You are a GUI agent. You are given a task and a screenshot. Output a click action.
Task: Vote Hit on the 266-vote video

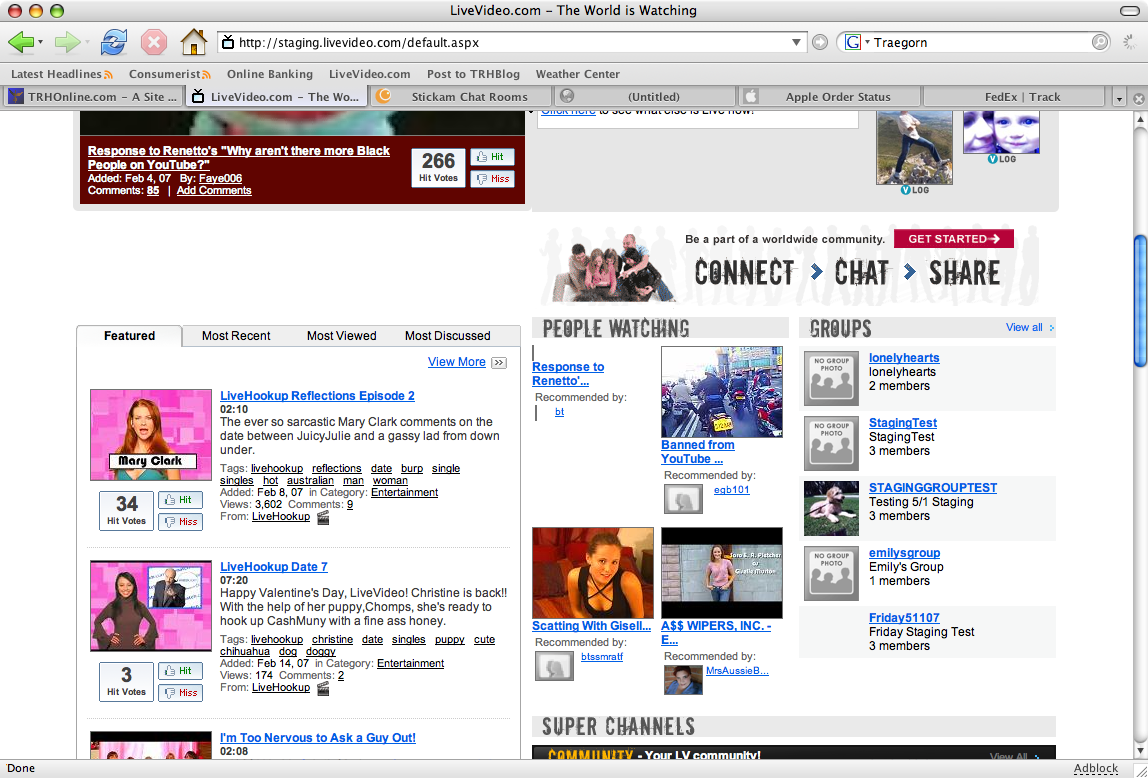pos(492,157)
